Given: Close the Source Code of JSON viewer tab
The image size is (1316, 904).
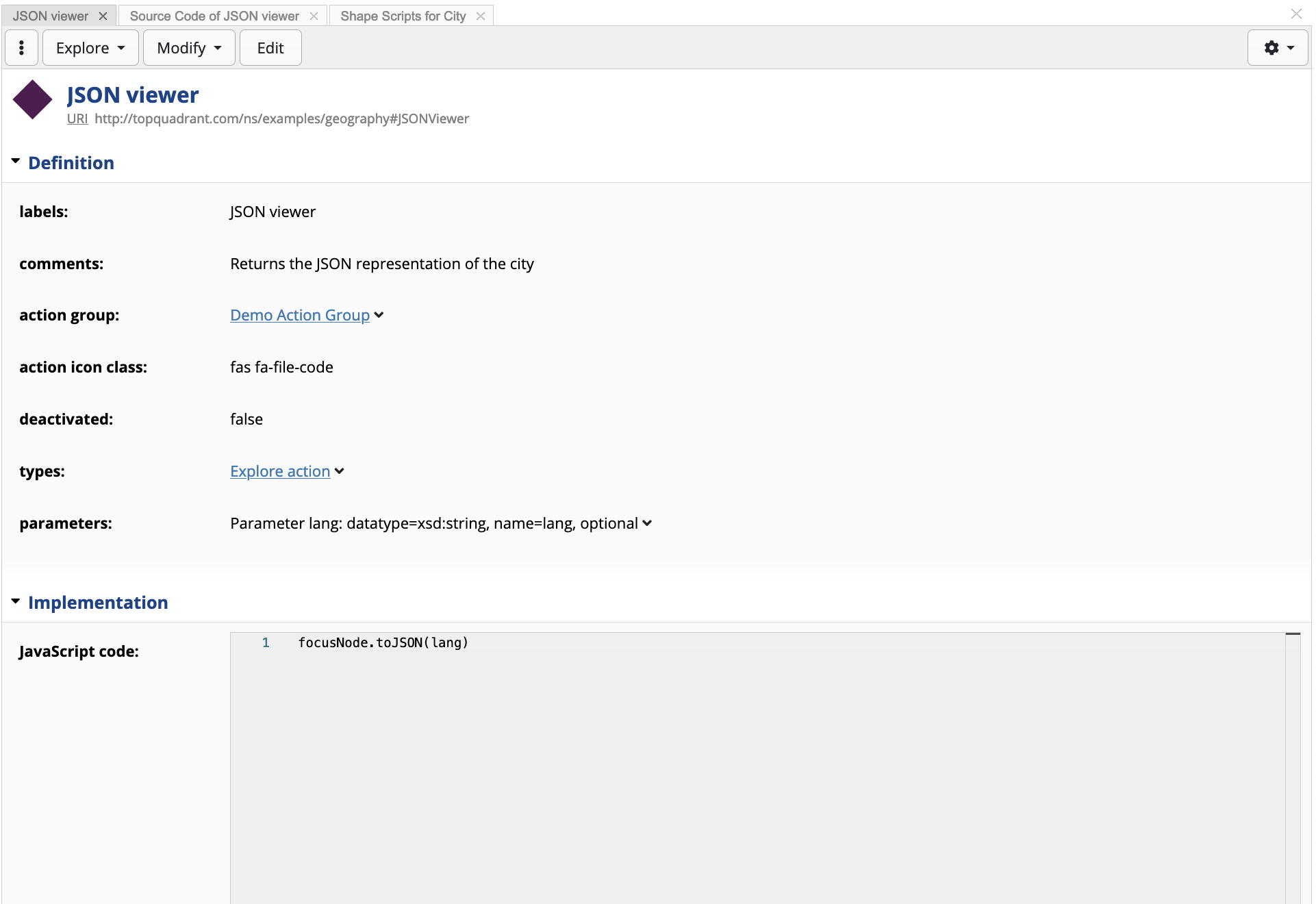Looking at the screenshot, I should (314, 16).
